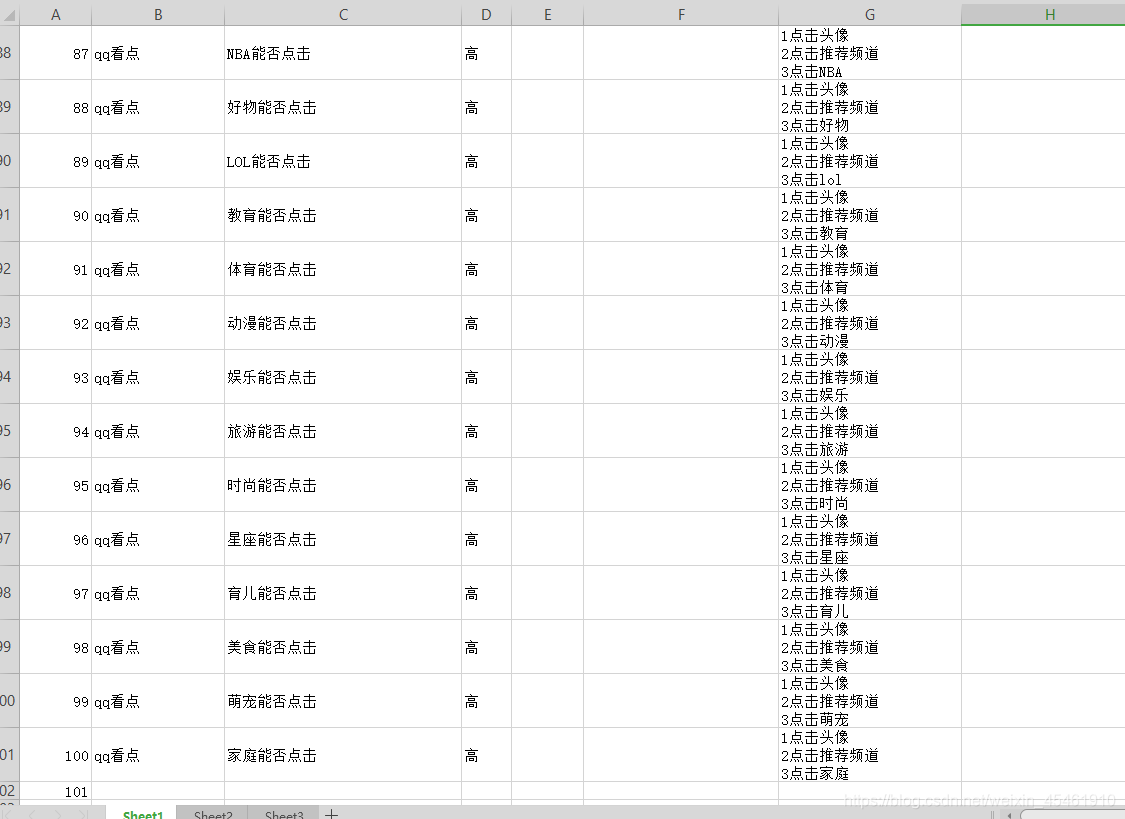Select steps cell ending '3点击动漫'

point(870,323)
